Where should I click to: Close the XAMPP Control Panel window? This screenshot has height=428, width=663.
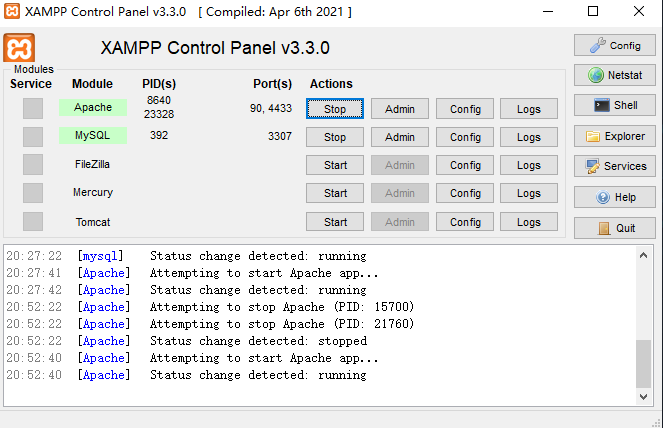pos(639,11)
